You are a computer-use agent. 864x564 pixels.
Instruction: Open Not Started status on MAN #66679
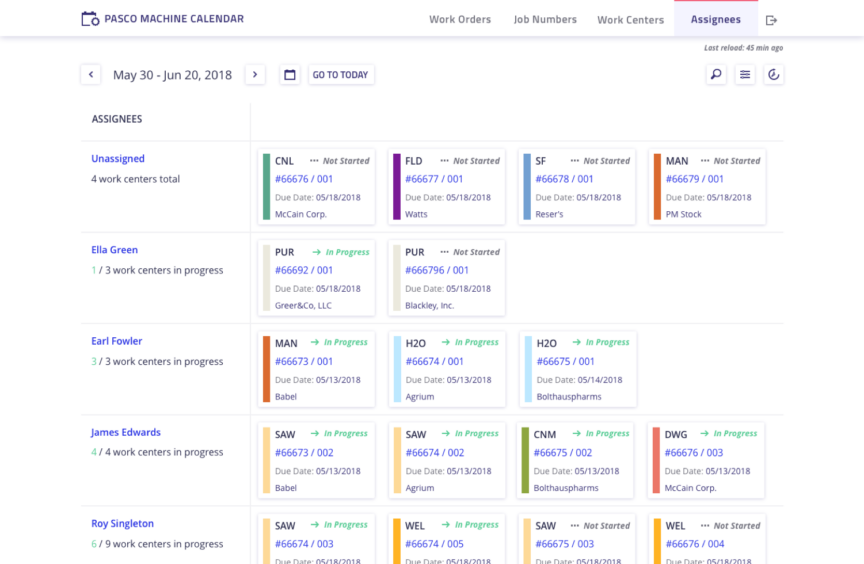pos(730,161)
